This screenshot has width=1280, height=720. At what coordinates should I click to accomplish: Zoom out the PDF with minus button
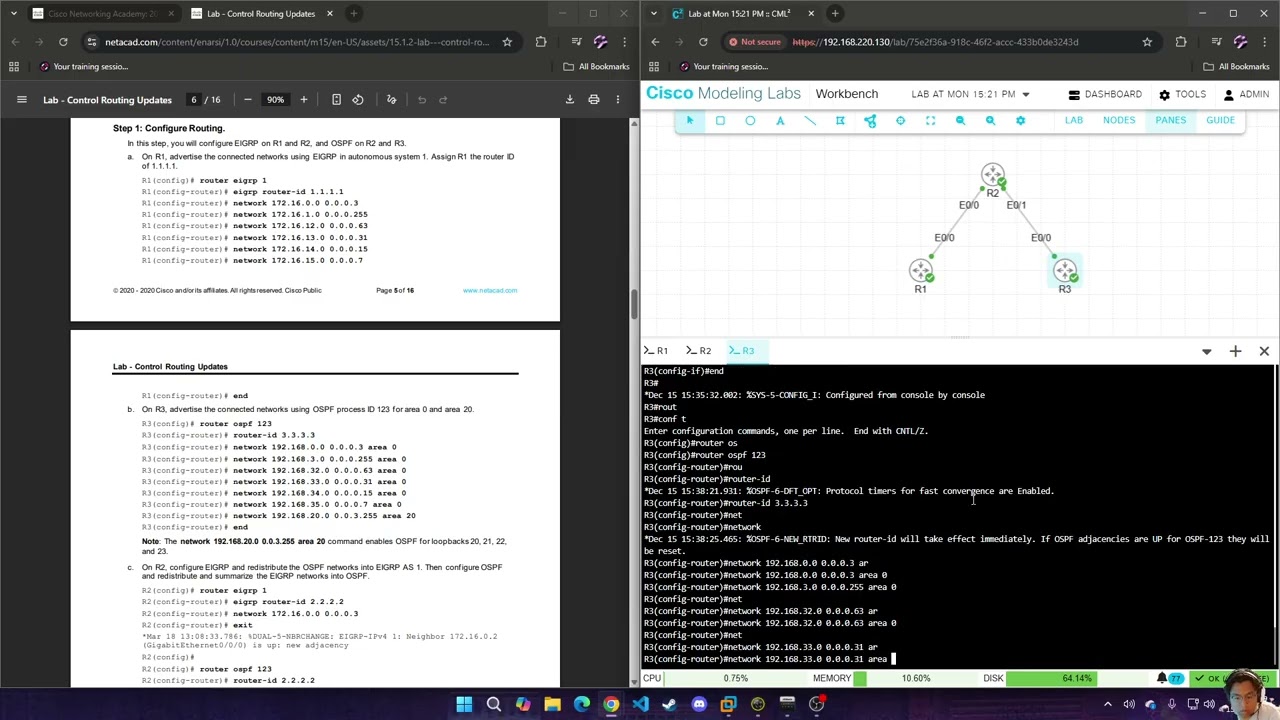pos(247,99)
